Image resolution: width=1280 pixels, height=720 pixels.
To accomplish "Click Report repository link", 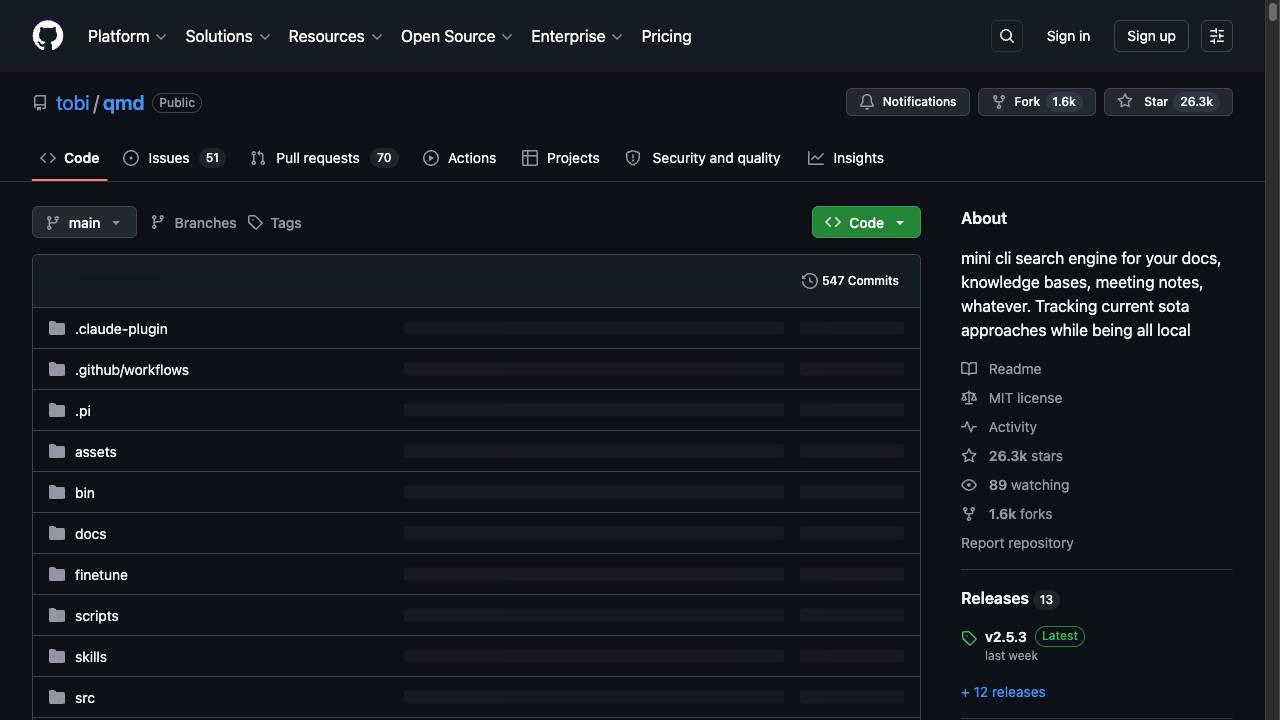I will pyautogui.click(x=1017, y=543).
